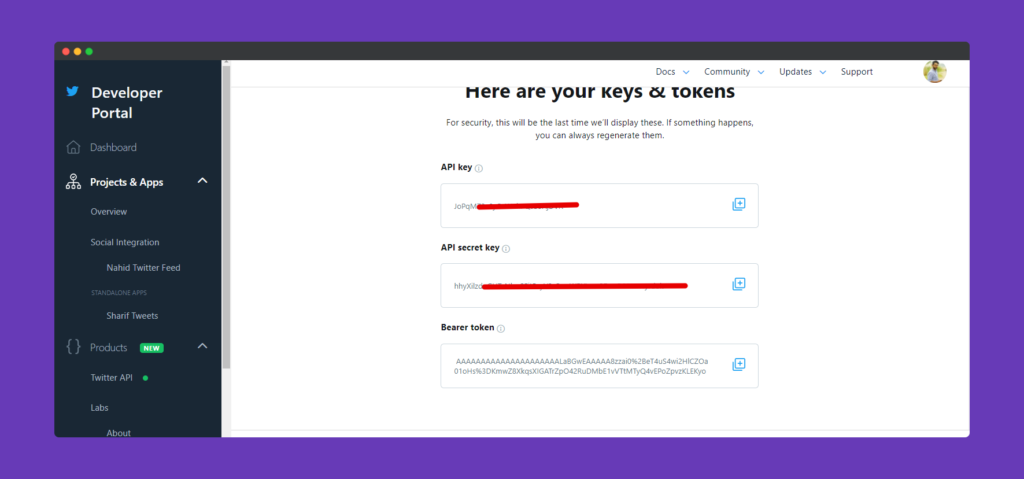The width and height of the screenshot is (1024, 479).
Task: Open the Support link
Action: coord(857,72)
